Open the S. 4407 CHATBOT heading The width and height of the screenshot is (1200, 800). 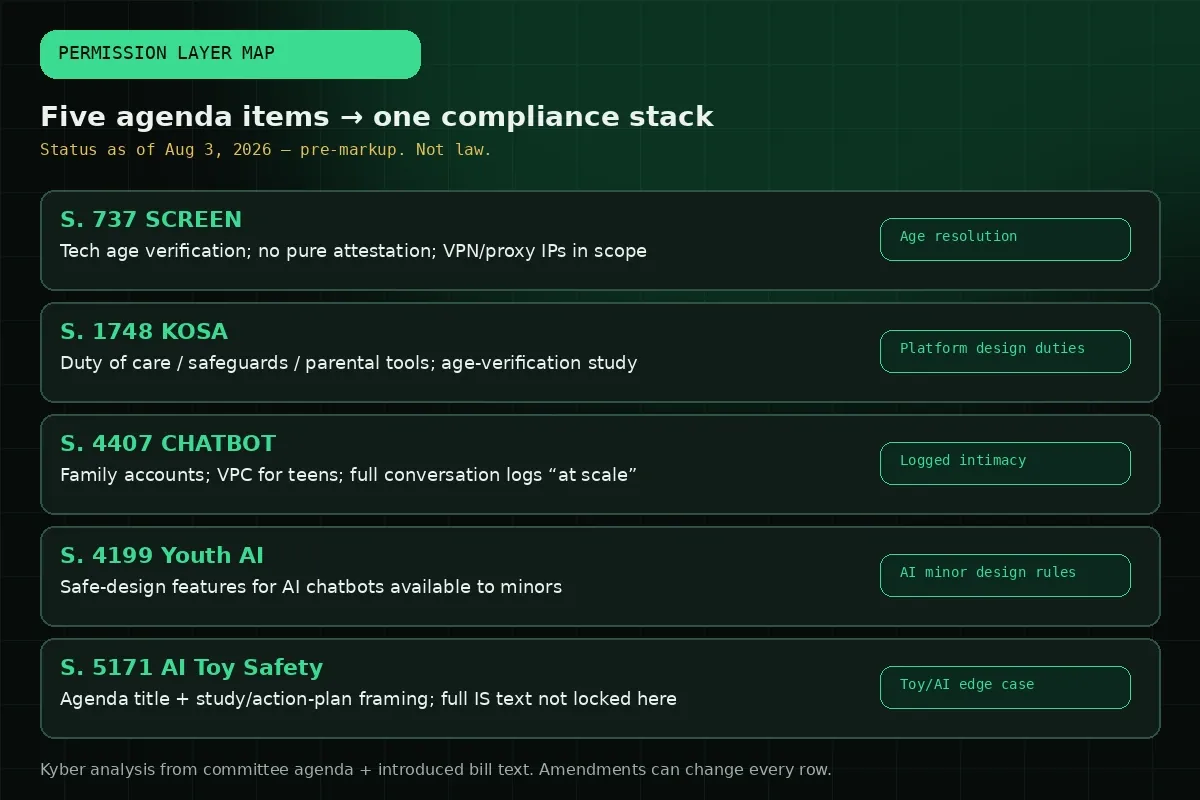168,444
